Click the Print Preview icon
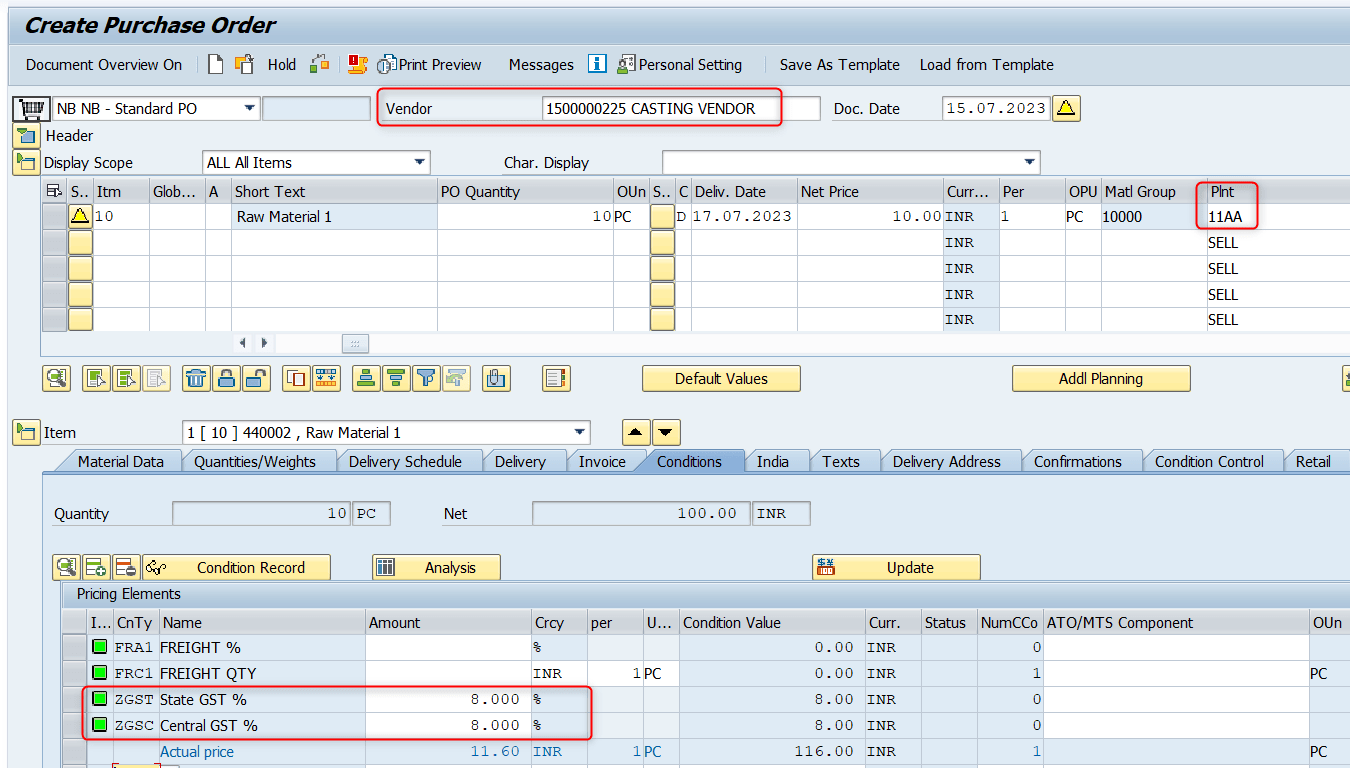1350x768 pixels. [x=386, y=64]
